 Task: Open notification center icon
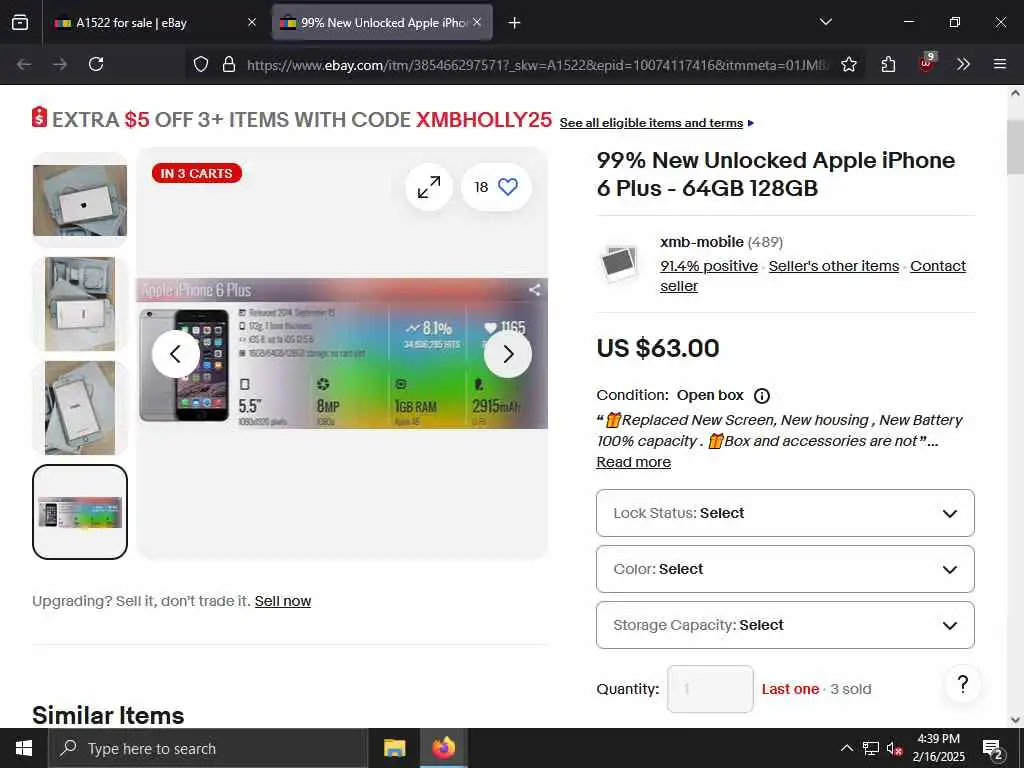coord(992,748)
